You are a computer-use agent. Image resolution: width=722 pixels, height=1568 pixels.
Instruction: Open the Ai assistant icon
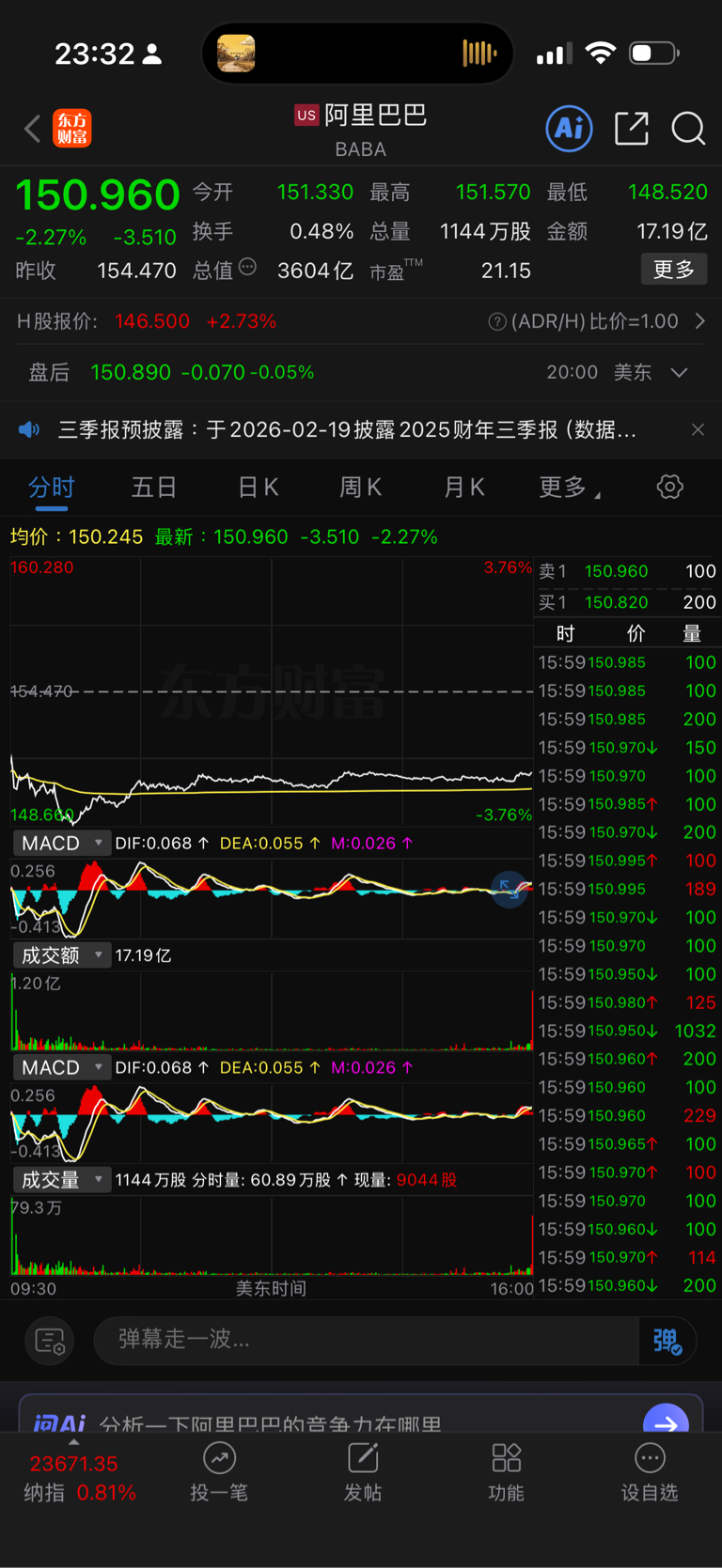pyautogui.click(x=570, y=128)
